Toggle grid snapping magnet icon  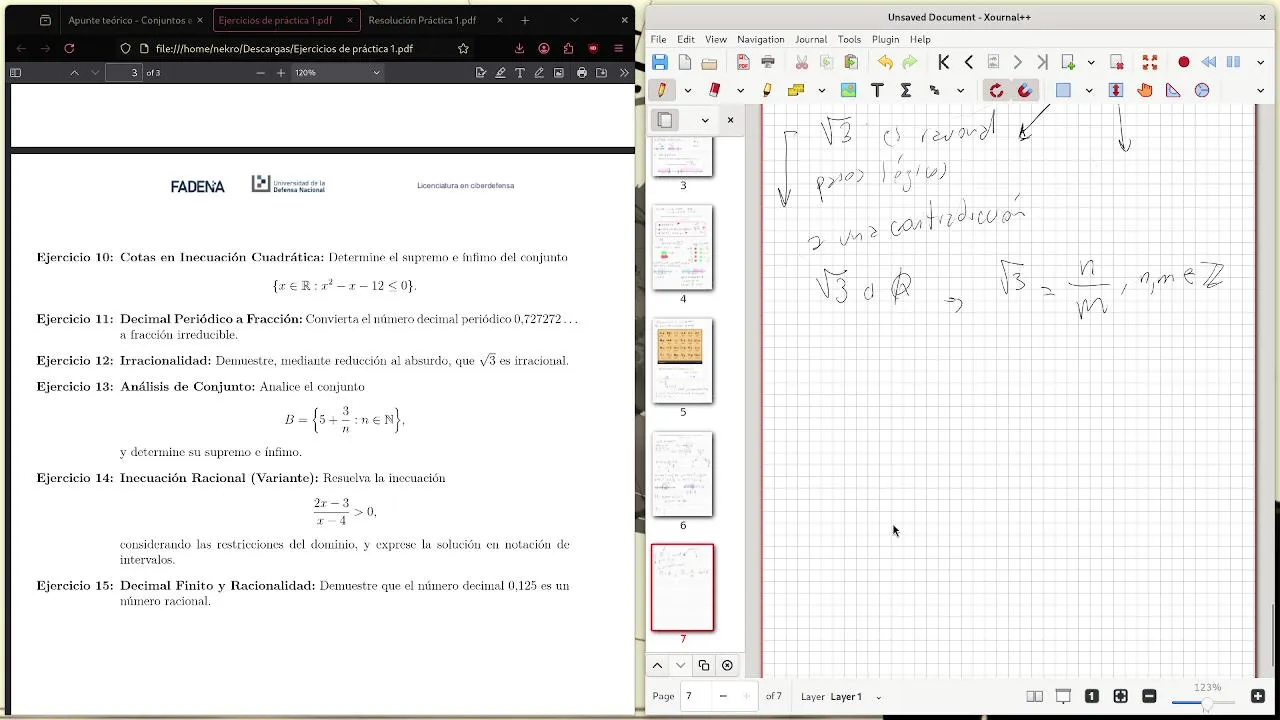[x=1025, y=90]
